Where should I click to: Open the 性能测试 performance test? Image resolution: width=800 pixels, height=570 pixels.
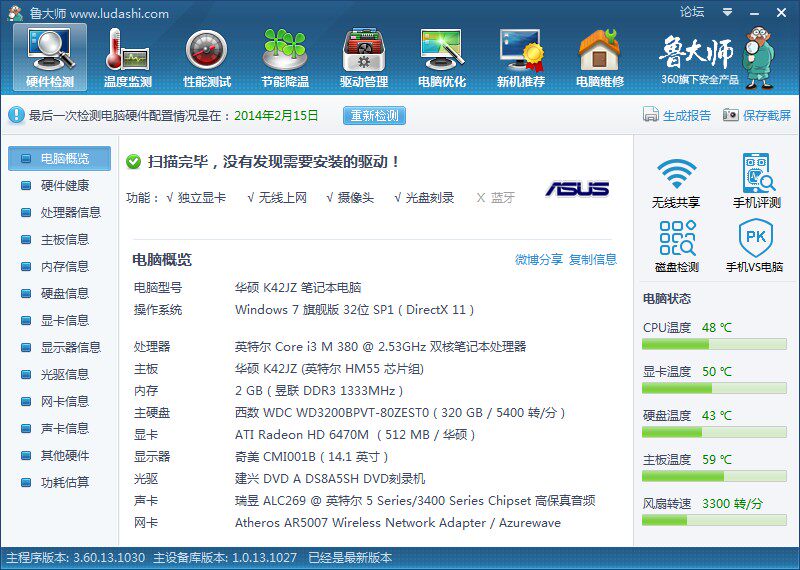[207, 58]
